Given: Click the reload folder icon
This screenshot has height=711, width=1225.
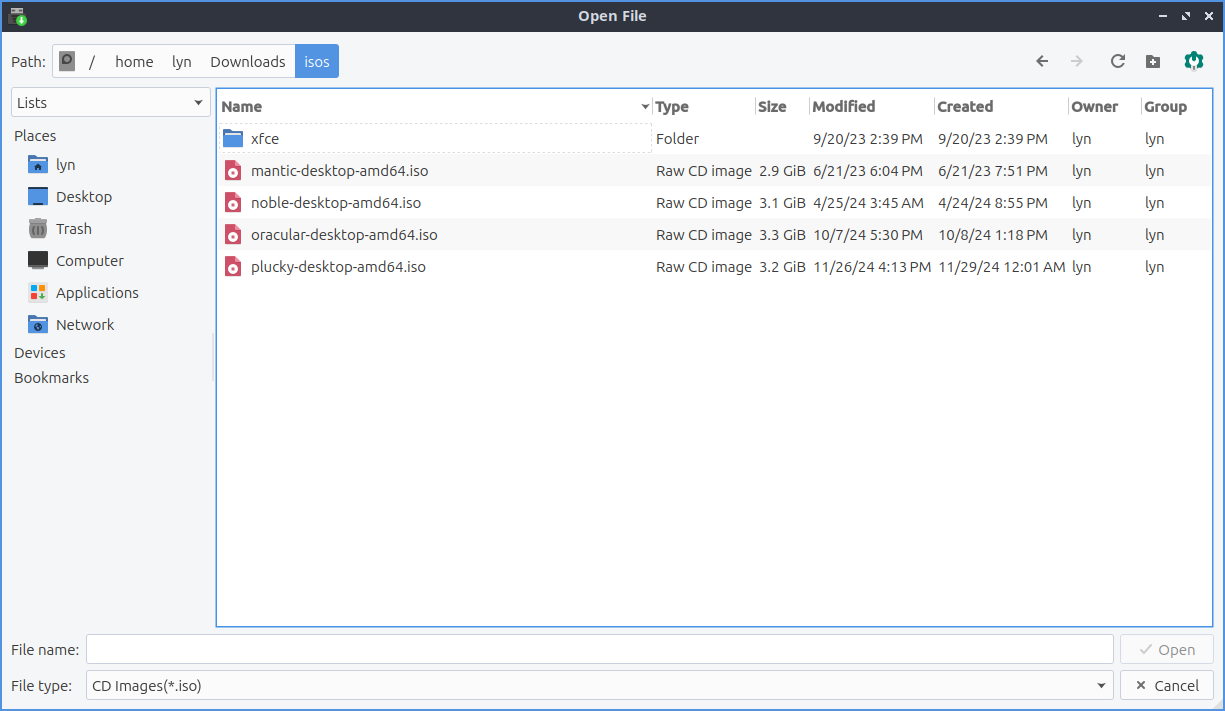Looking at the screenshot, I should tap(1118, 61).
